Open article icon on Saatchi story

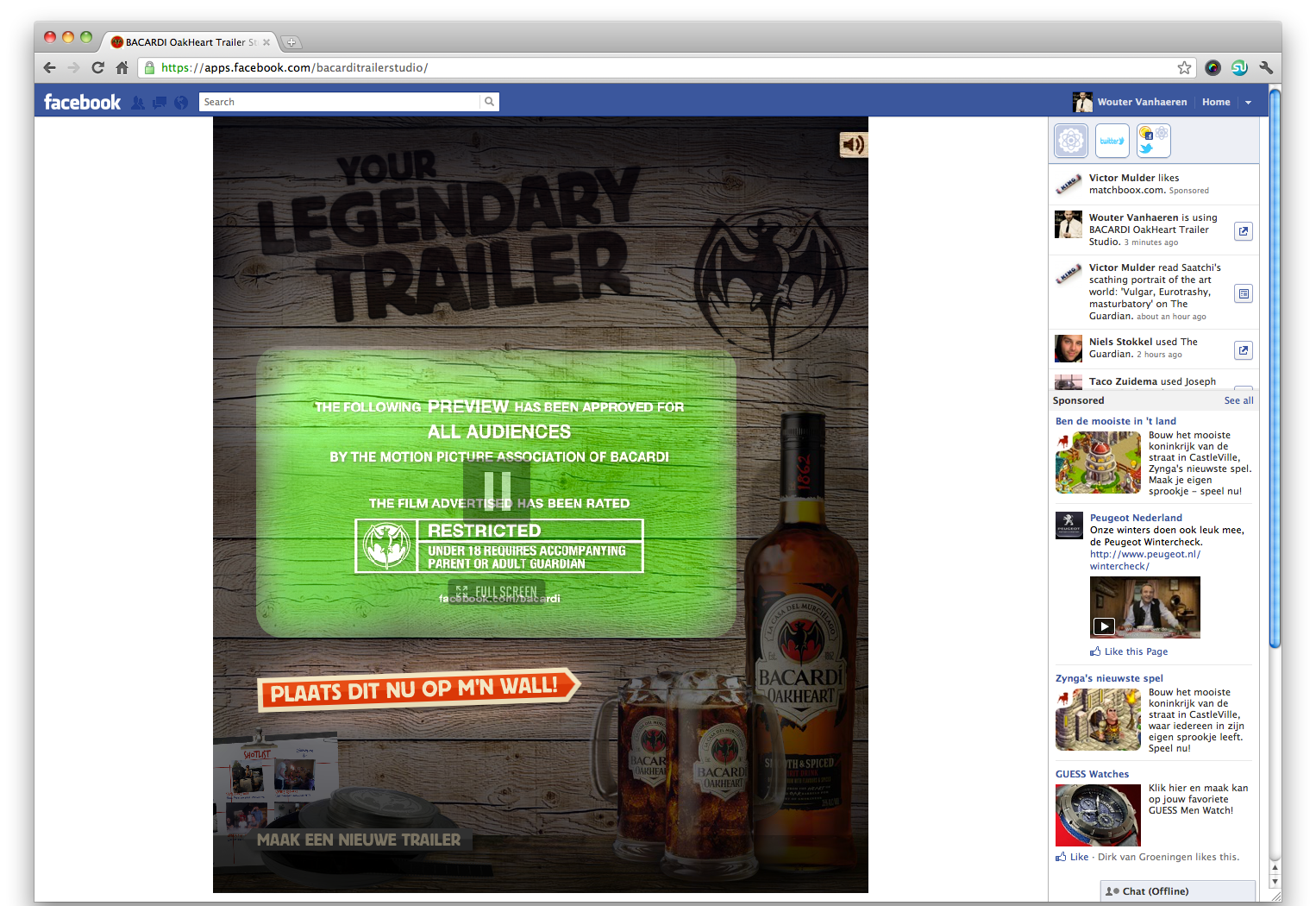pyautogui.click(x=1244, y=293)
